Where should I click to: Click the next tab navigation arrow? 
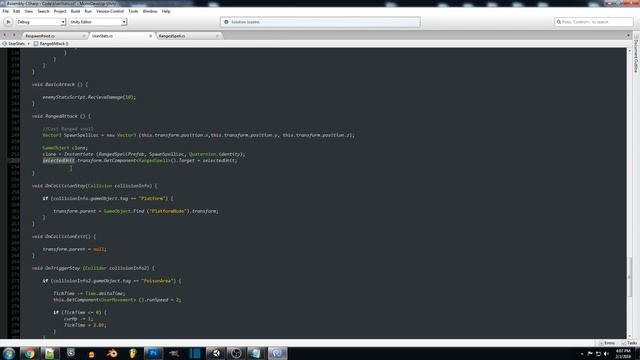point(14,36)
